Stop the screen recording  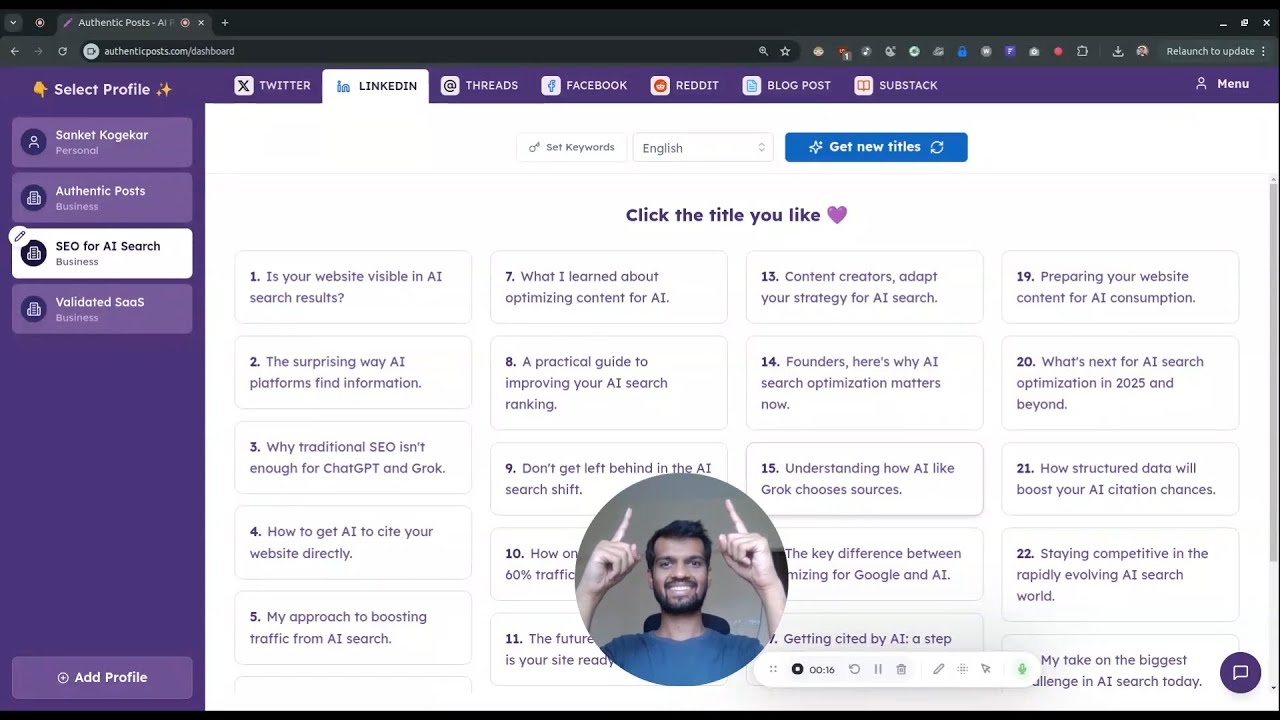(x=797, y=669)
